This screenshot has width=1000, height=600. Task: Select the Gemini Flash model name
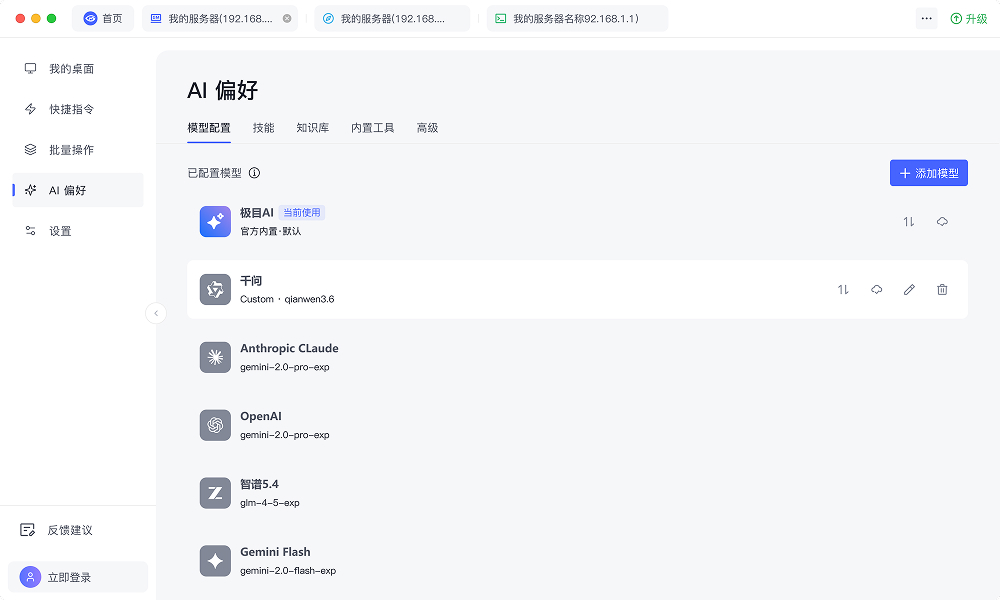276,552
